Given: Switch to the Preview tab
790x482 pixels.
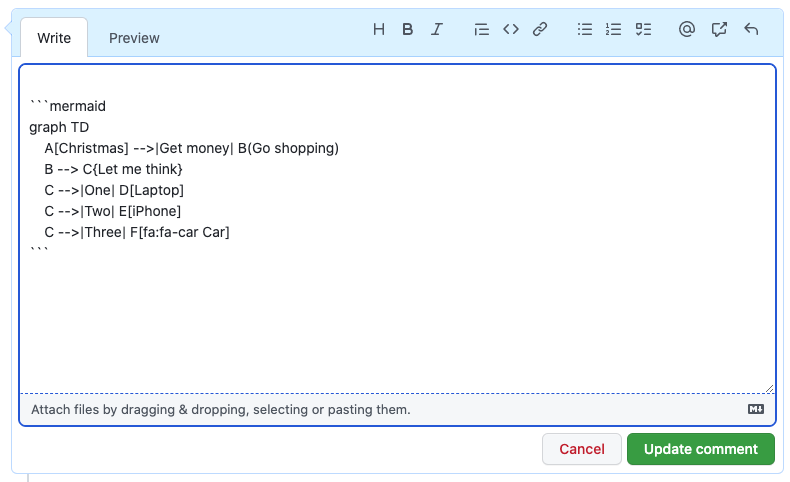Looking at the screenshot, I should (x=134, y=38).
